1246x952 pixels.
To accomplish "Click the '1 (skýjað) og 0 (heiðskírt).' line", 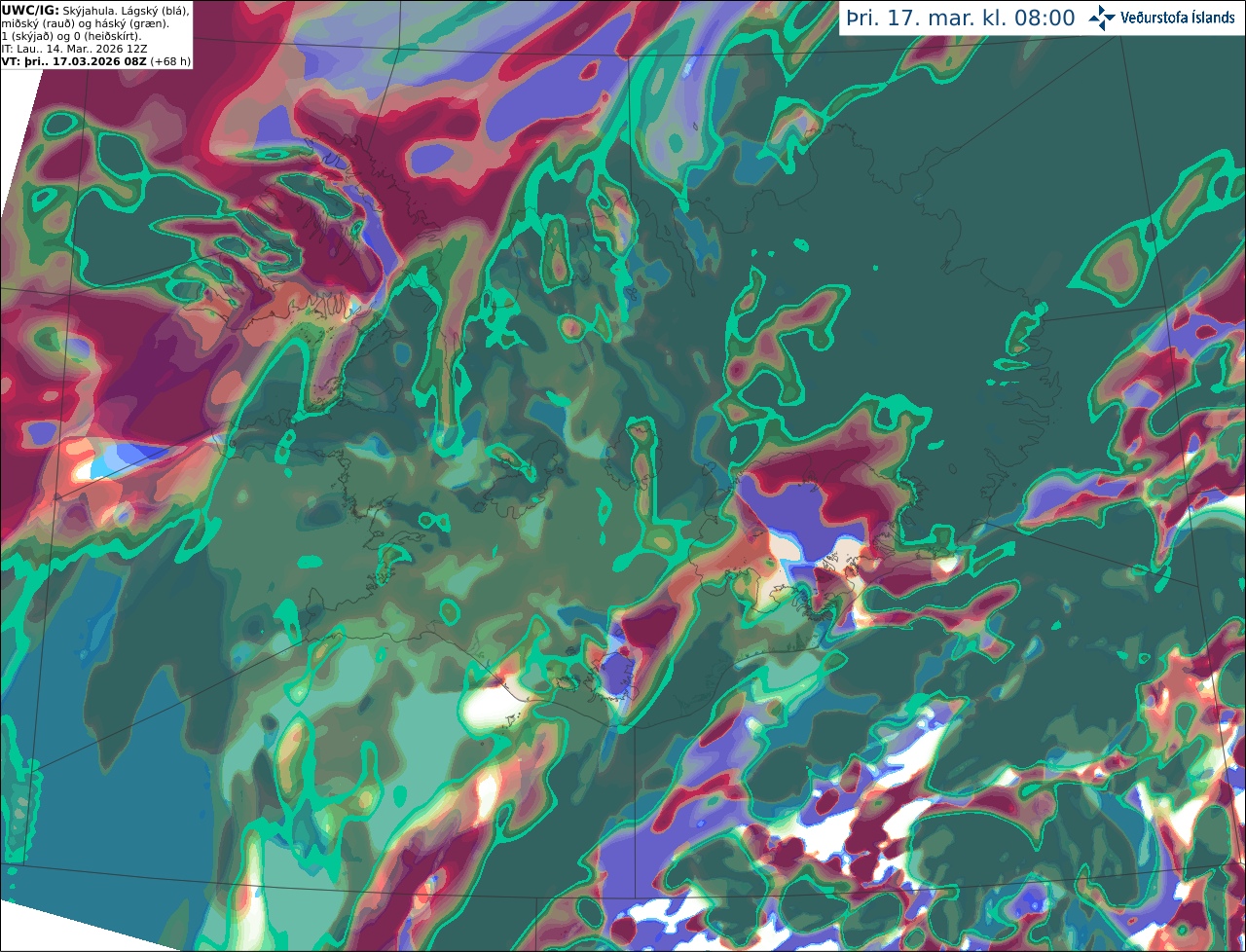I will click(71, 36).
